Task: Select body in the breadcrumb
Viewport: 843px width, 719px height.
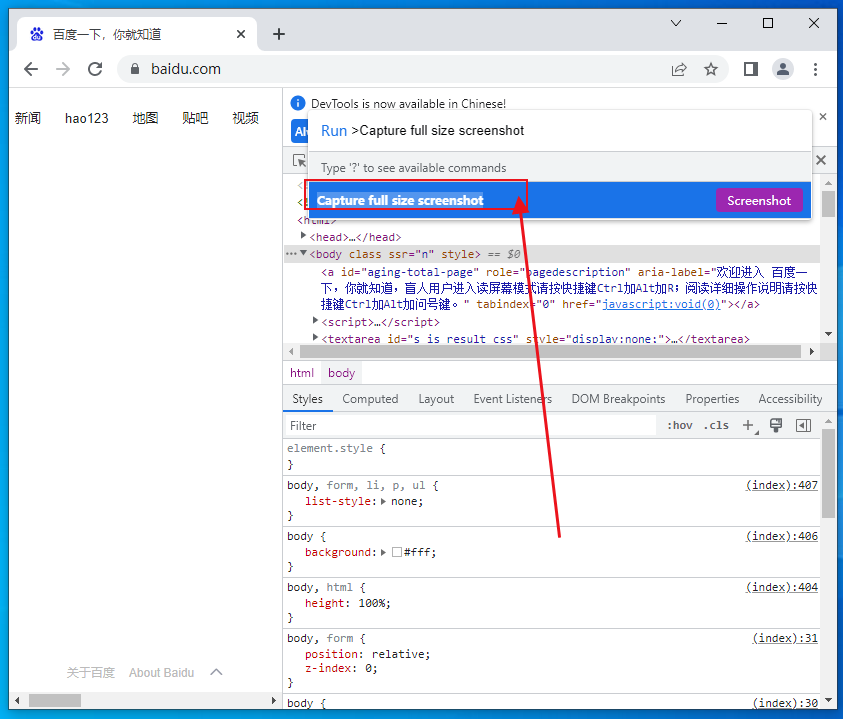Action: pos(341,373)
